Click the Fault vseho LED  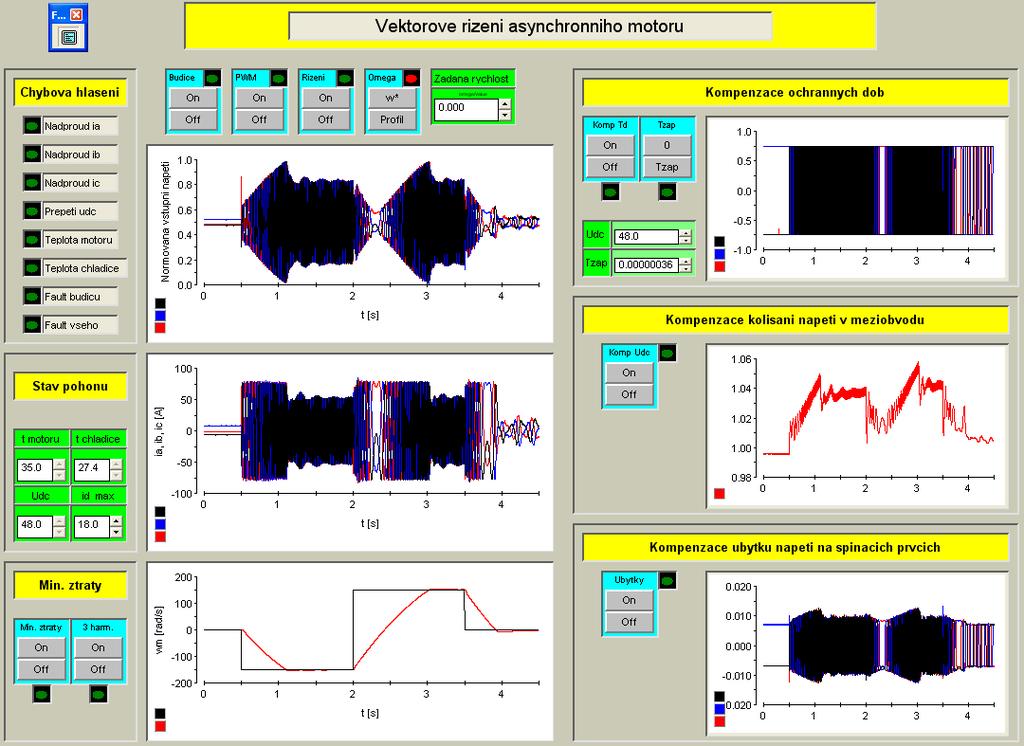coord(32,325)
